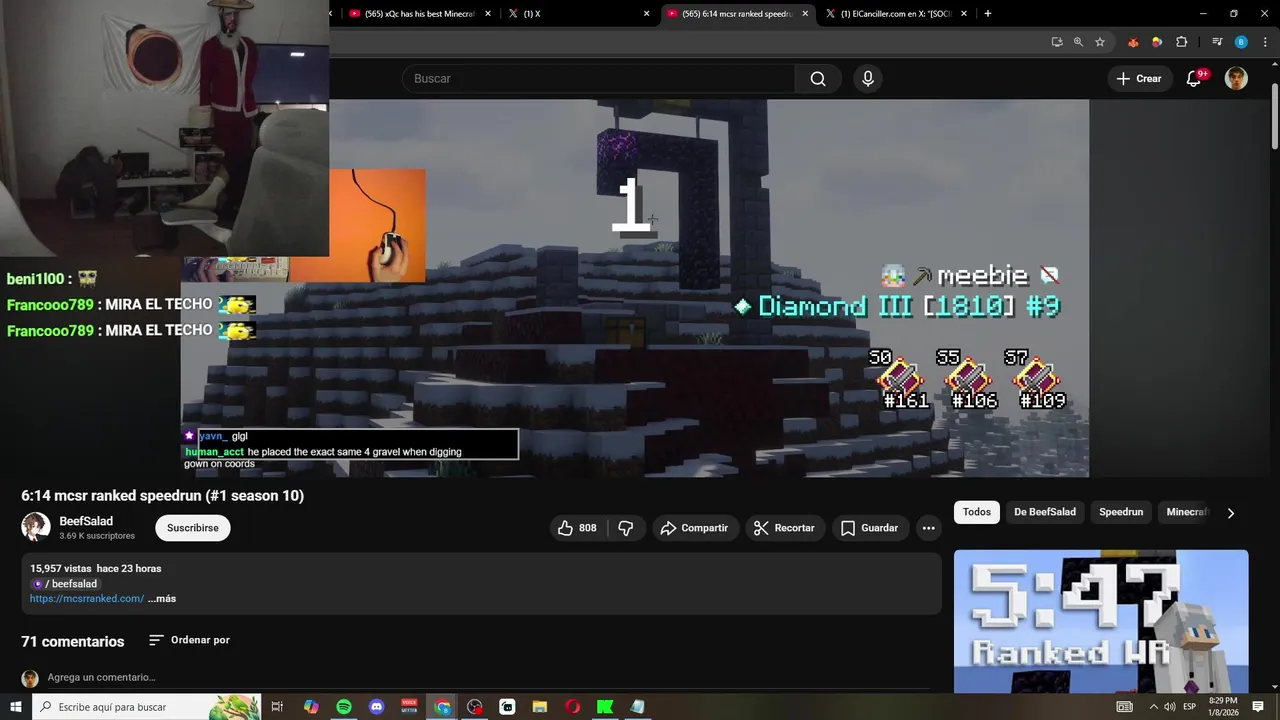Select the Speedrun filter chip
The width and height of the screenshot is (1280, 720).
click(x=1121, y=512)
